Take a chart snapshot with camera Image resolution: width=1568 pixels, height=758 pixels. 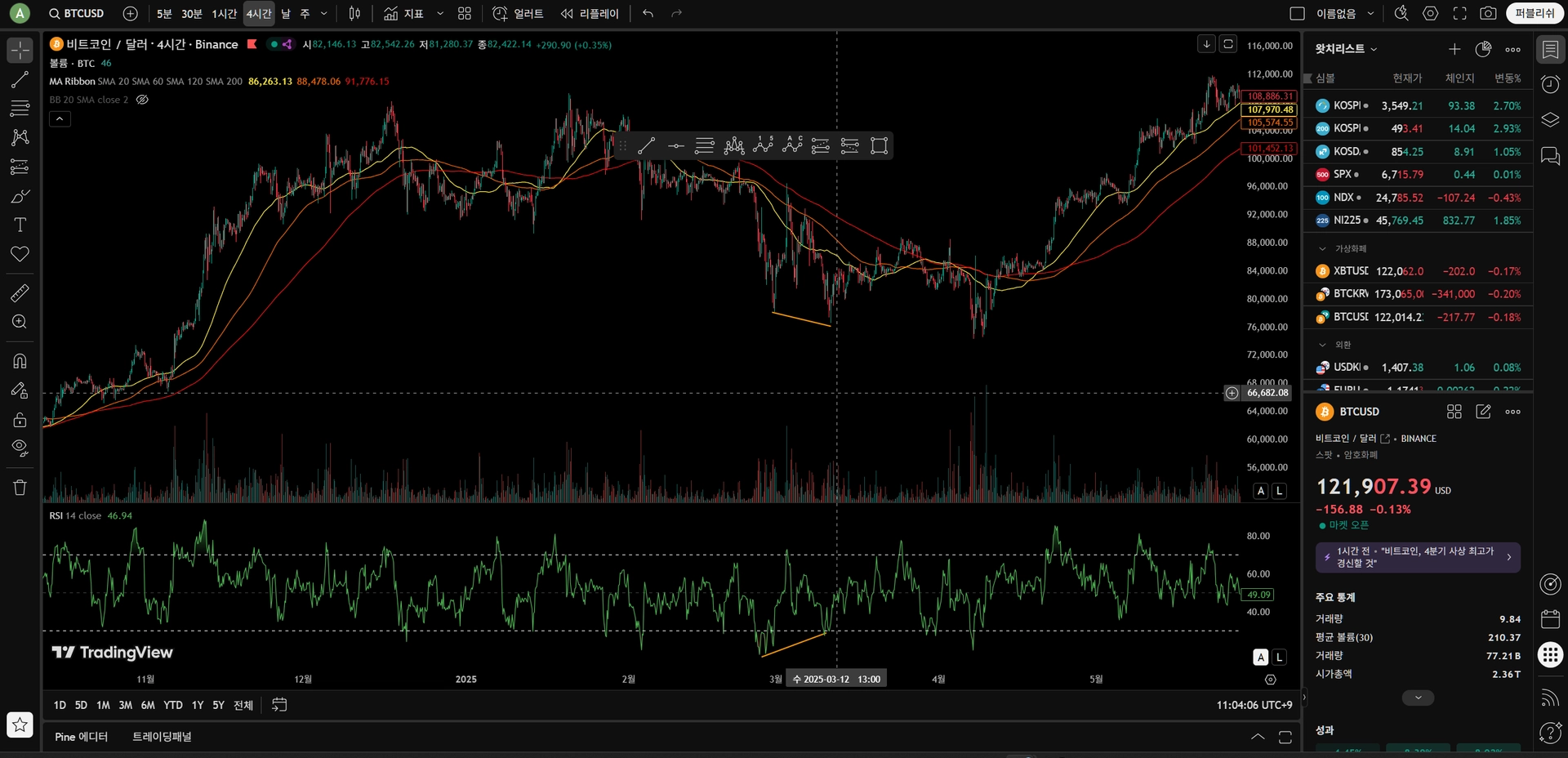coord(1489,13)
